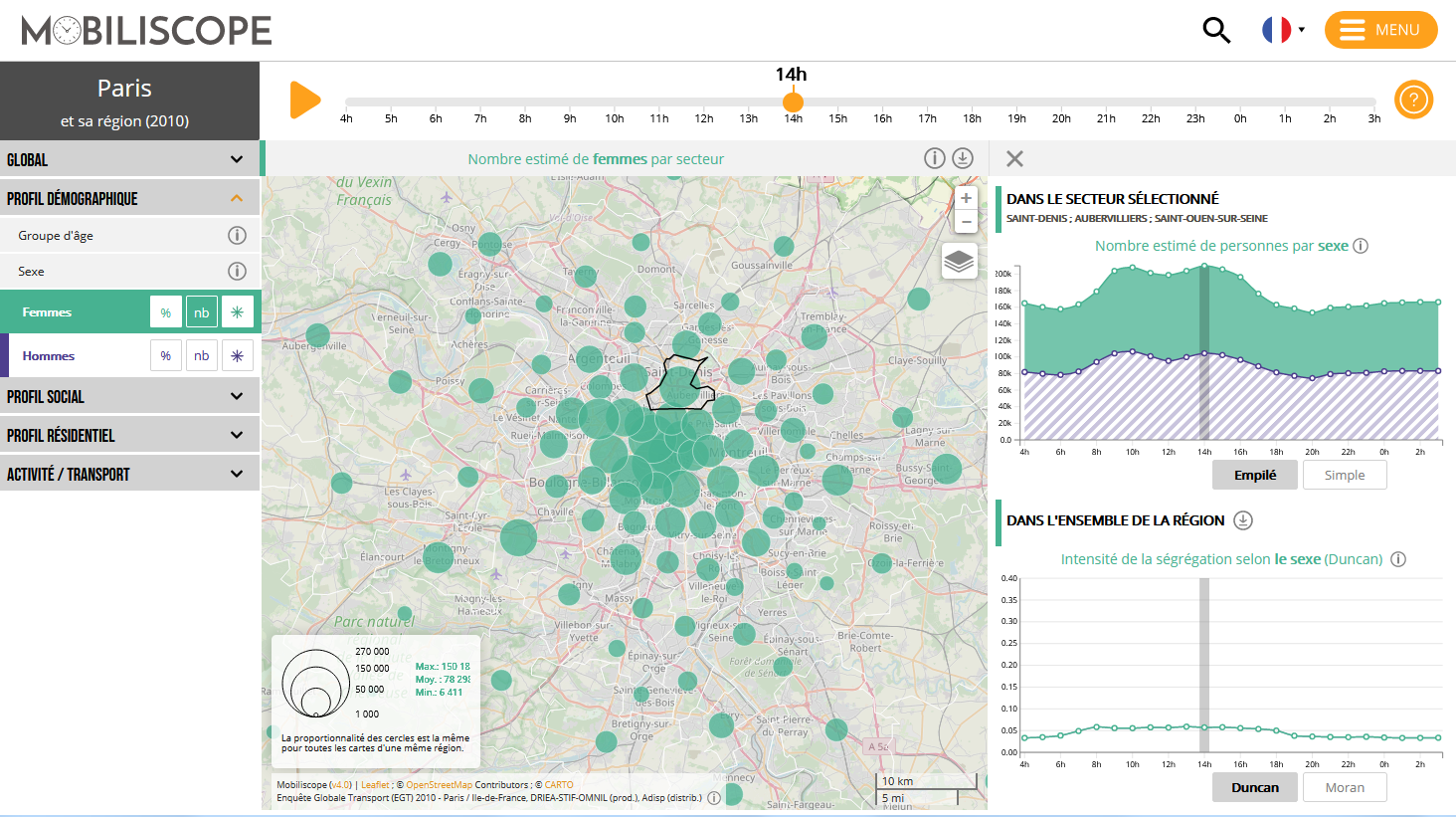Play the hourly timeline animation
This screenshot has width=1456, height=817.
(x=305, y=100)
